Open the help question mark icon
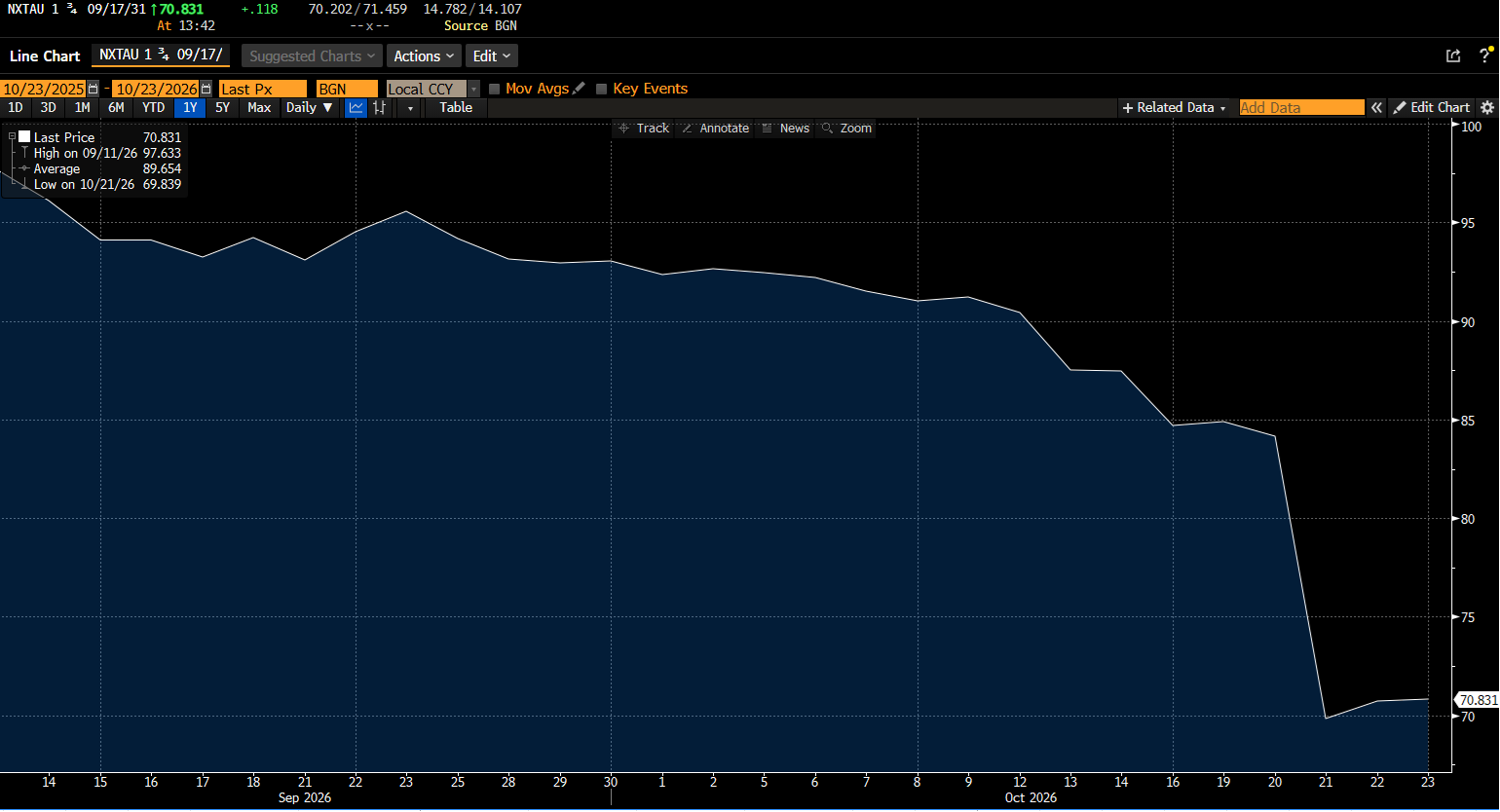The image size is (1500, 812). coord(1485,55)
